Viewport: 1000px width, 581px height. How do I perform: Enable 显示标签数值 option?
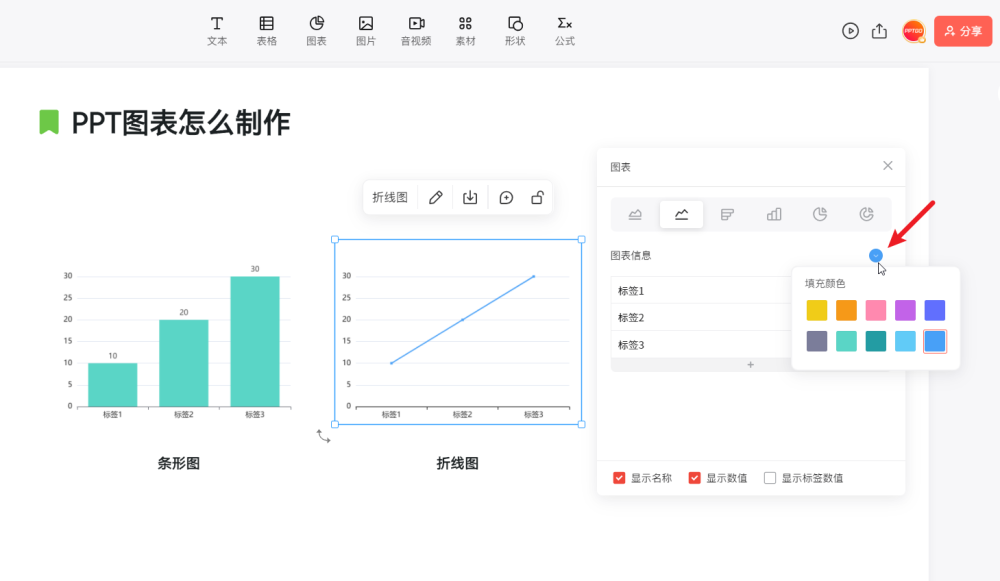(x=768, y=477)
